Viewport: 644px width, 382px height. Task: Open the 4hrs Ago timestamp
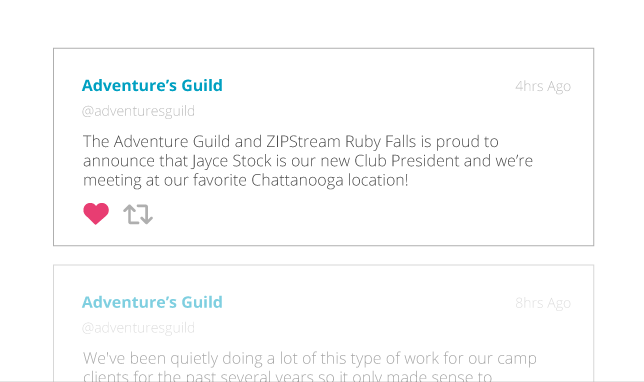point(543,86)
